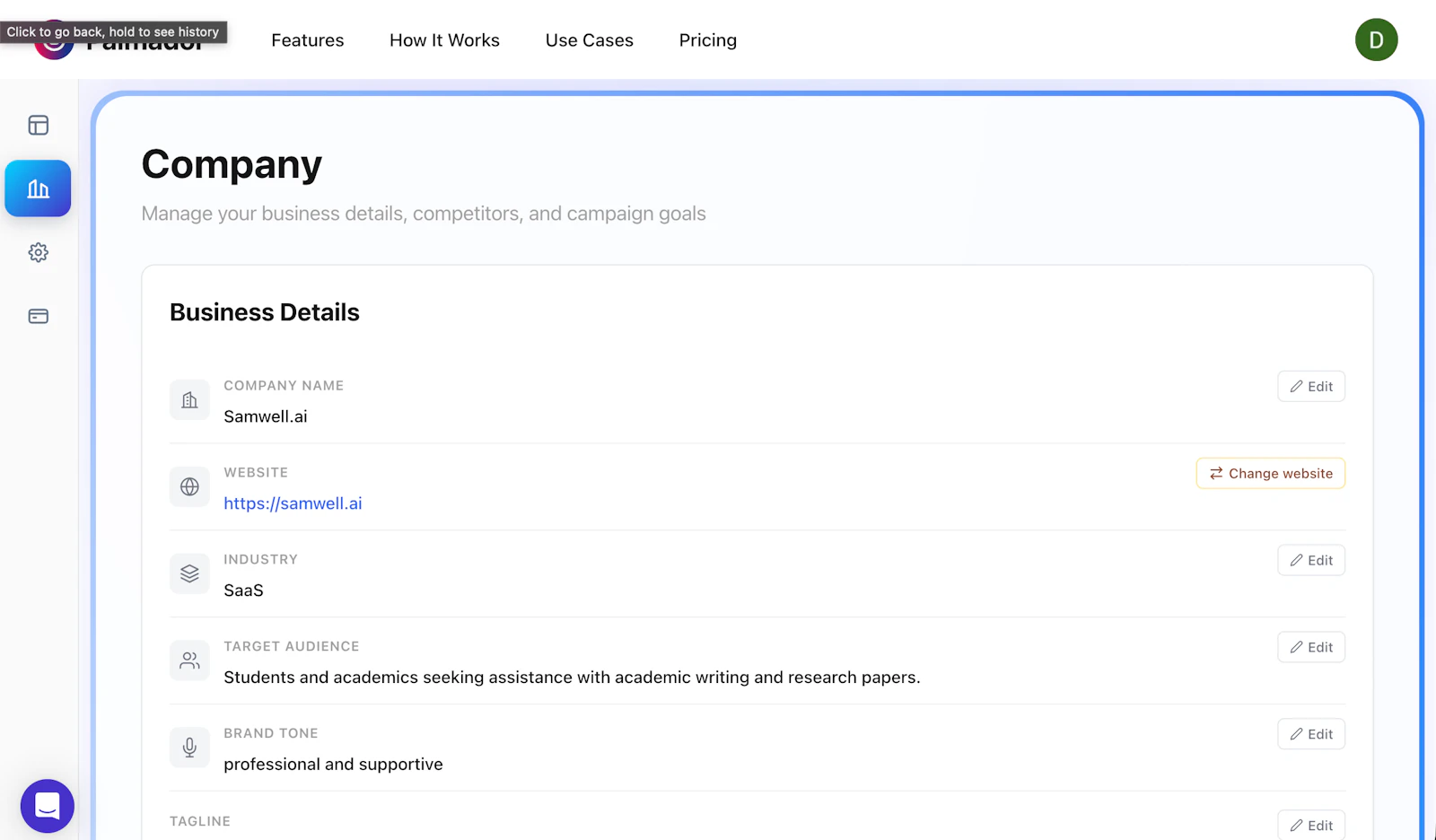Open the chat support widget
Viewport: 1436px width, 840px height.
48,806
